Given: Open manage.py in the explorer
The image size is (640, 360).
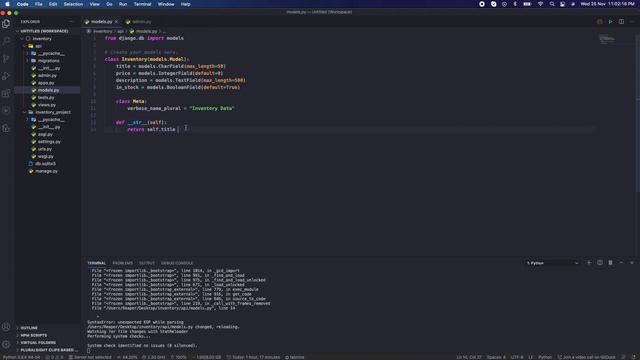Looking at the screenshot, I should (x=46, y=171).
